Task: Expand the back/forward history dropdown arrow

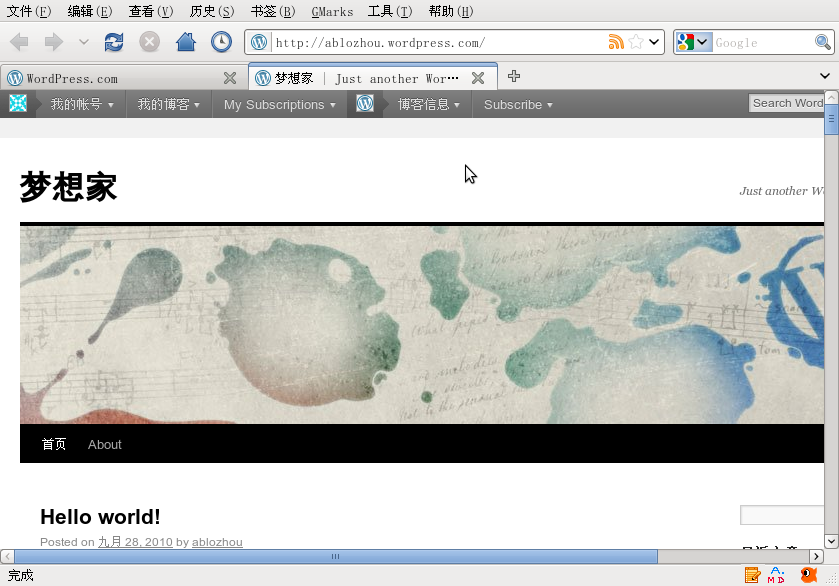Action: (x=84, y=42)
